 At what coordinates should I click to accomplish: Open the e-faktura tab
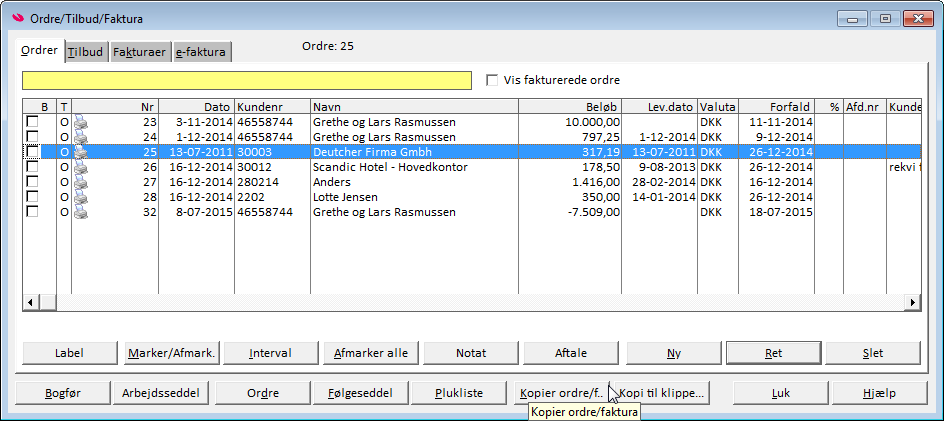tap(200, 52)
